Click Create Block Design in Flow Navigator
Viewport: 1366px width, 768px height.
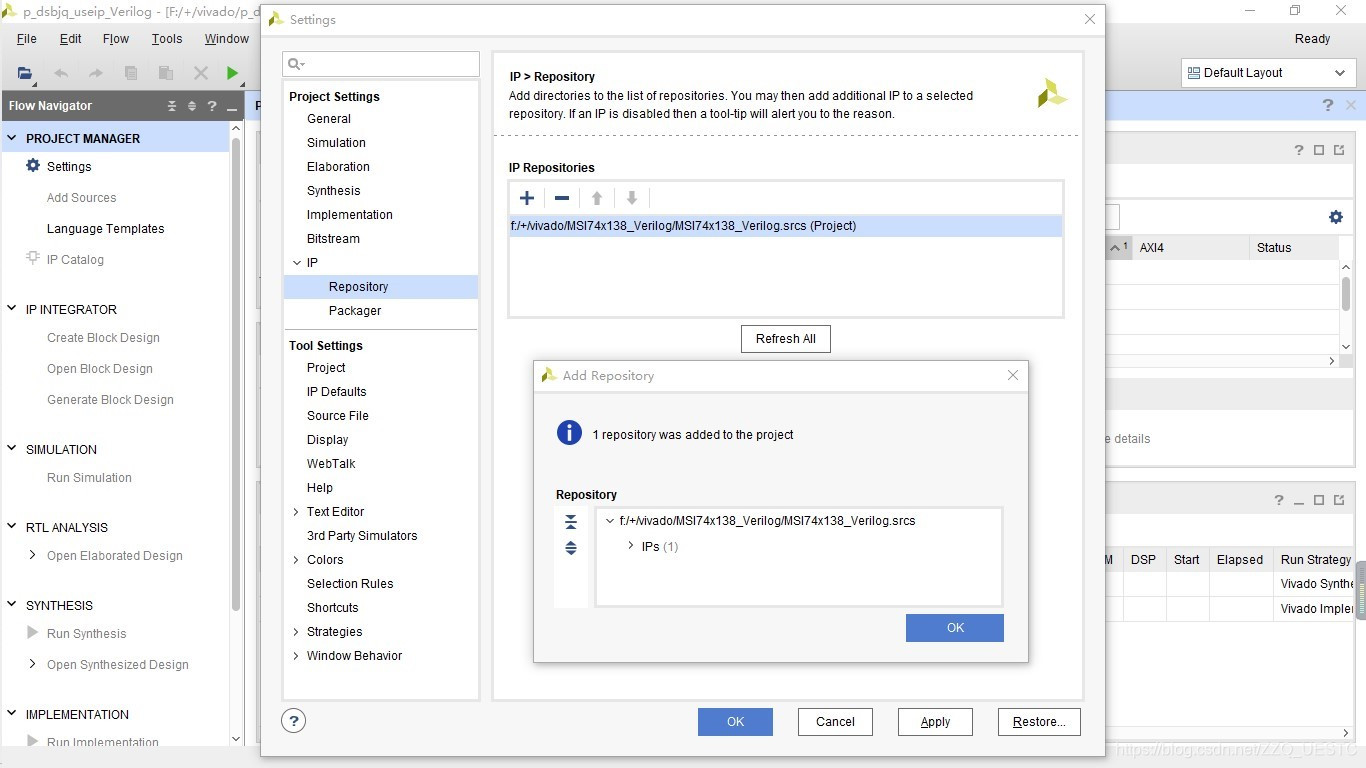tap(103, 338)
